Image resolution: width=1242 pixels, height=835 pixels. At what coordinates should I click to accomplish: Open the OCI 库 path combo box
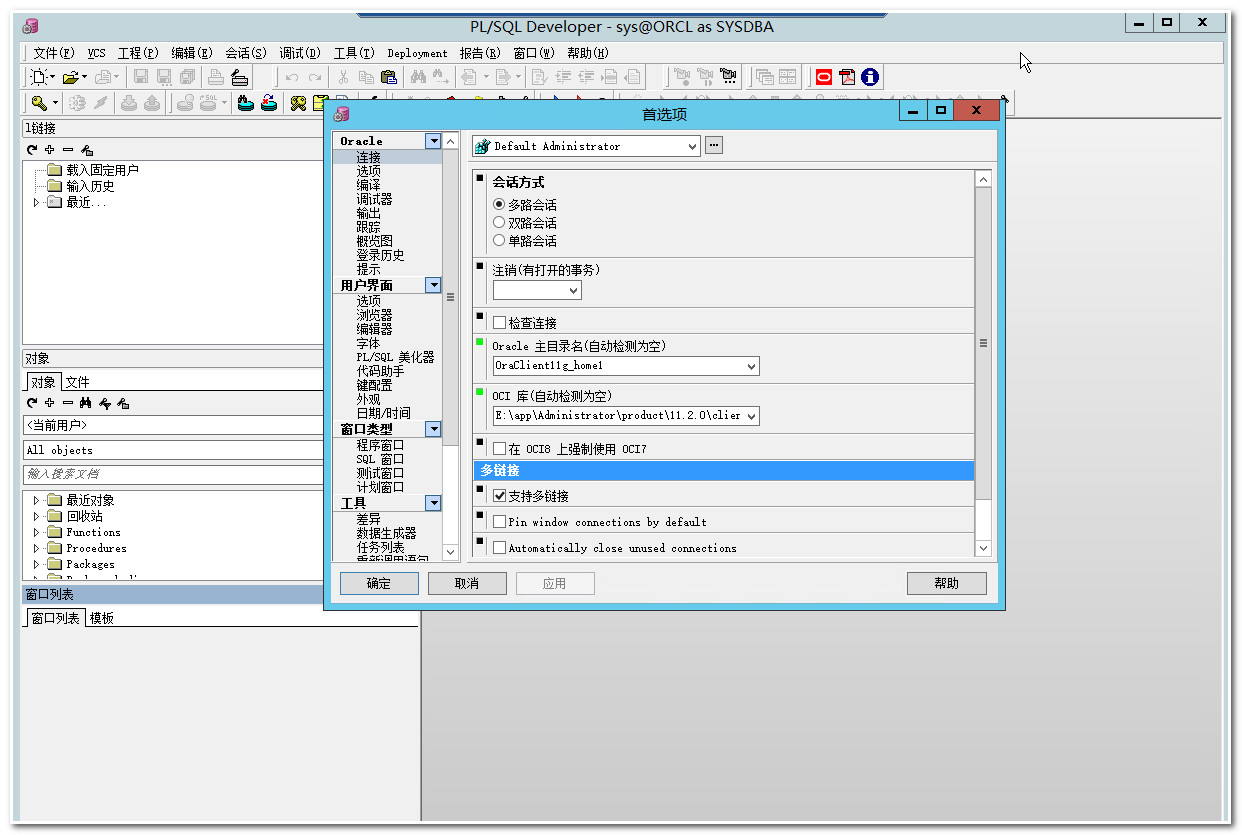751,415
